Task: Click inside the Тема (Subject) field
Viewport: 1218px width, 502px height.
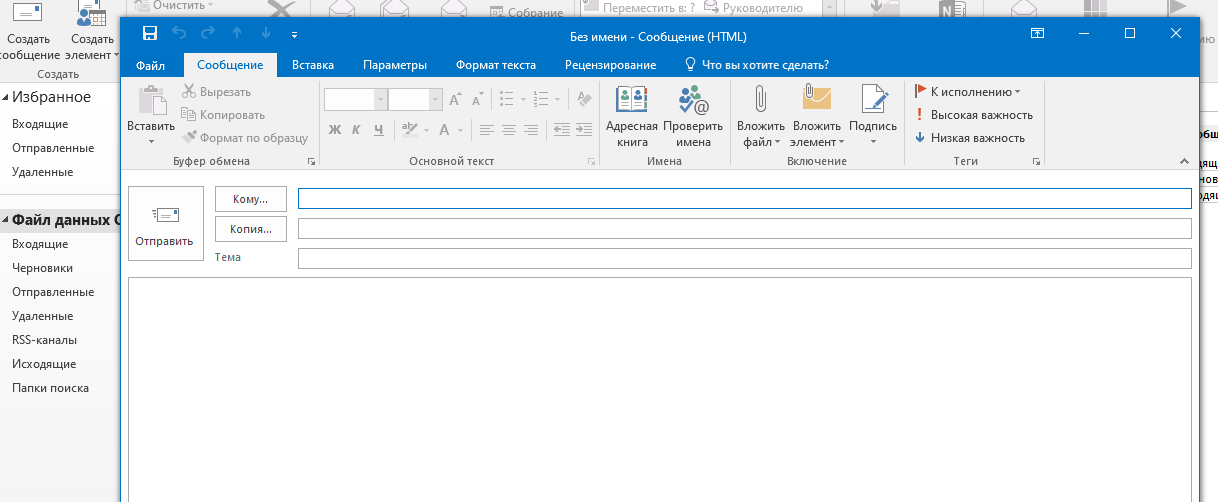Action: tap(744, 259)
